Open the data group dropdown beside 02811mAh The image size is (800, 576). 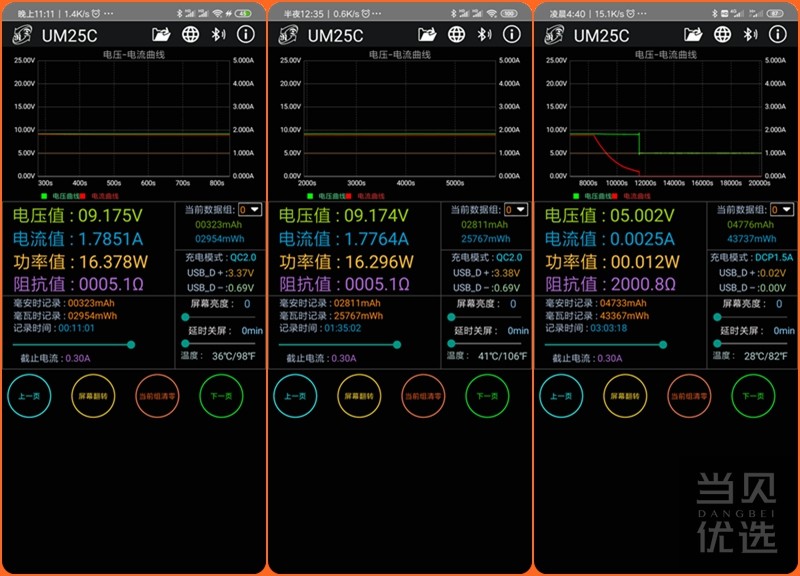click(516, 210)
